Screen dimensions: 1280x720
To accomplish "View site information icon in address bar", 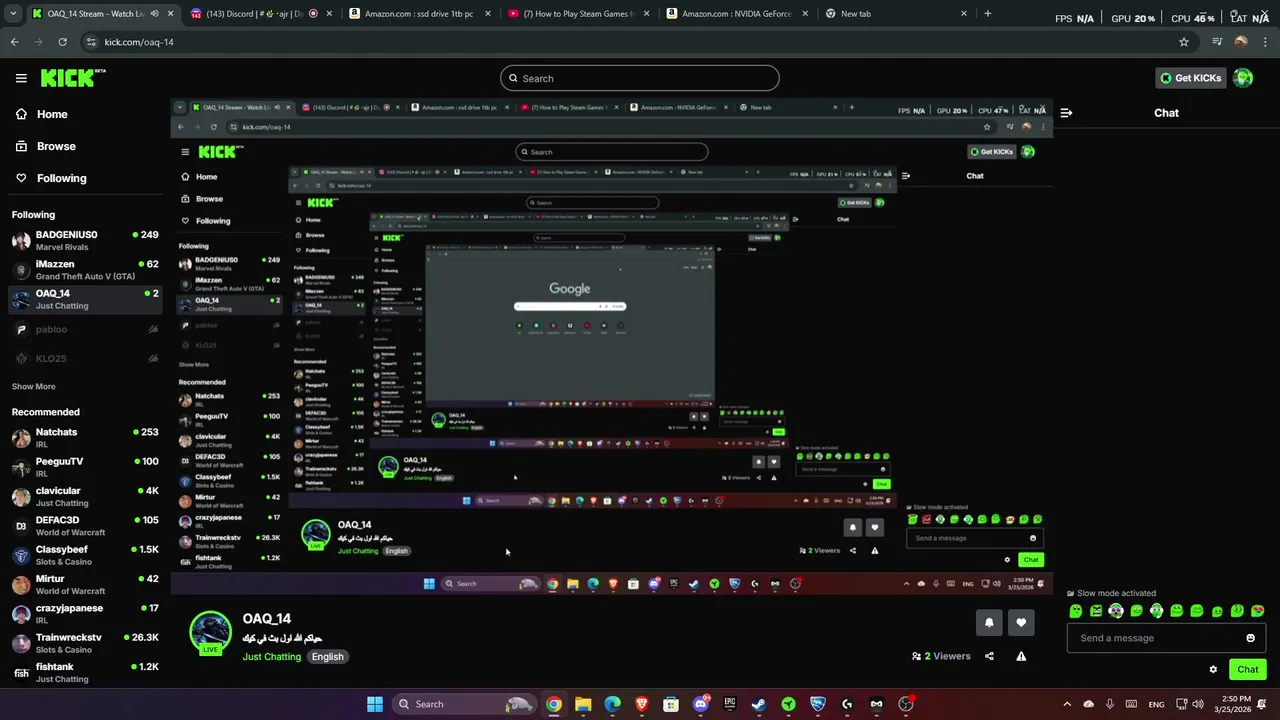I will pyautogui.click(x=91, y=42).
